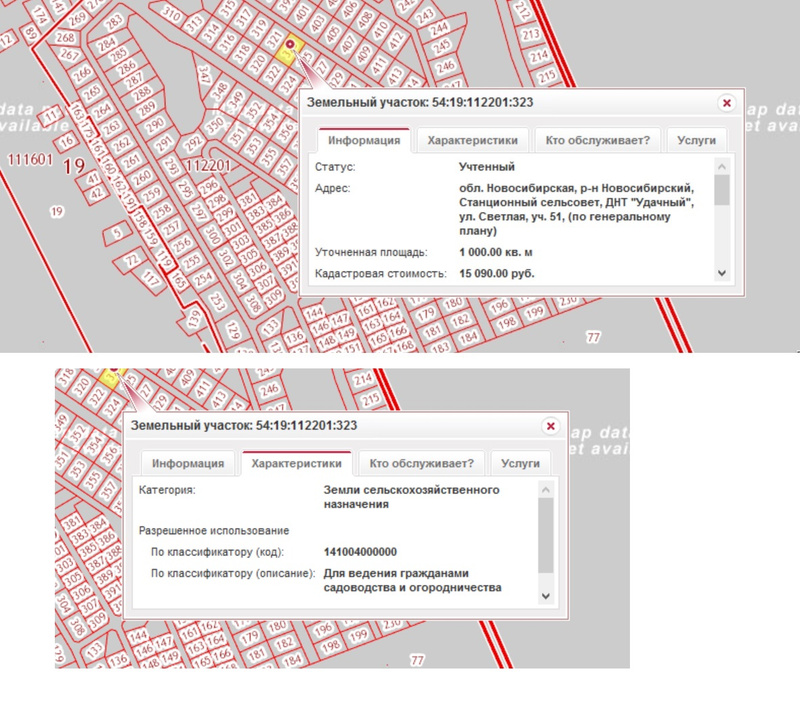Select parcel 196 on lower map
This screenshot has height=726, width=800.
point(322,630)
